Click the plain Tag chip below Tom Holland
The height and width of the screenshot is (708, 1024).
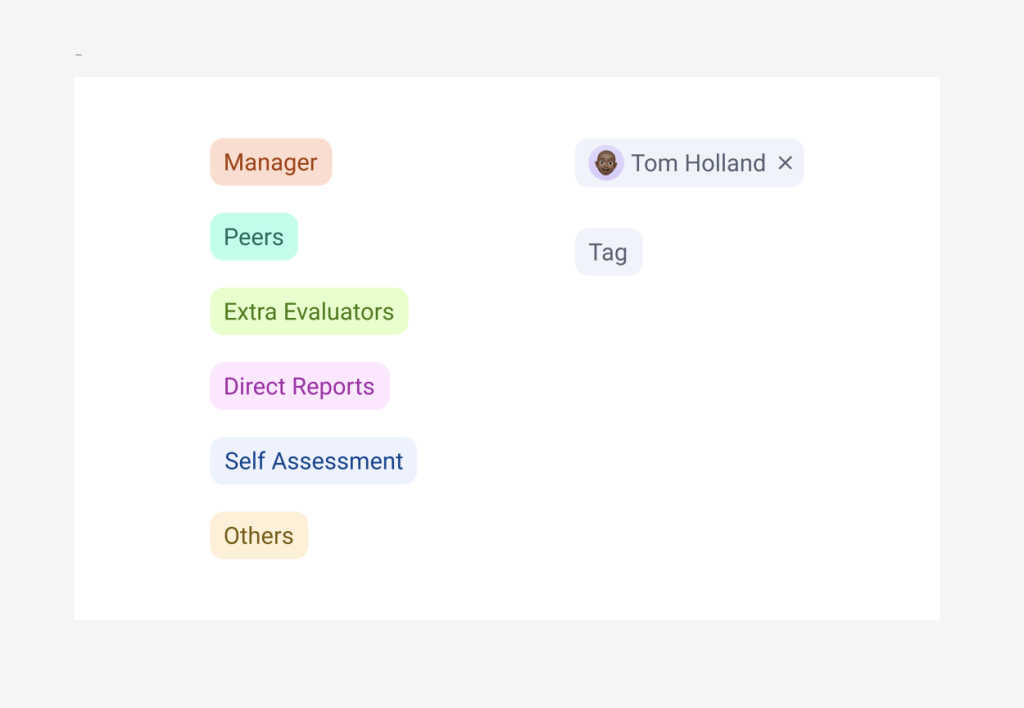[x=608, y=252]
